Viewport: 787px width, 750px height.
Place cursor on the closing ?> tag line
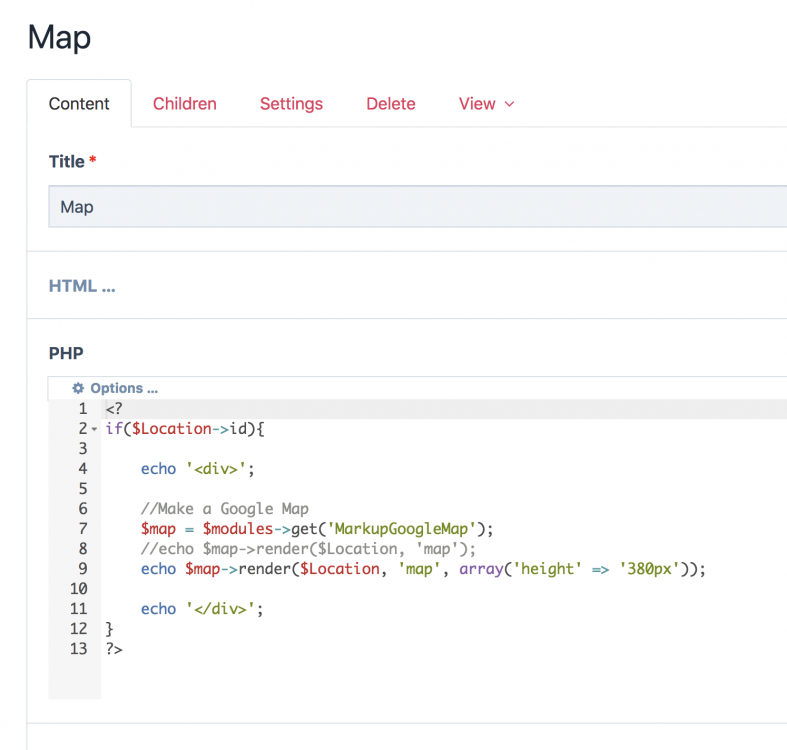[x=113, y=649]
